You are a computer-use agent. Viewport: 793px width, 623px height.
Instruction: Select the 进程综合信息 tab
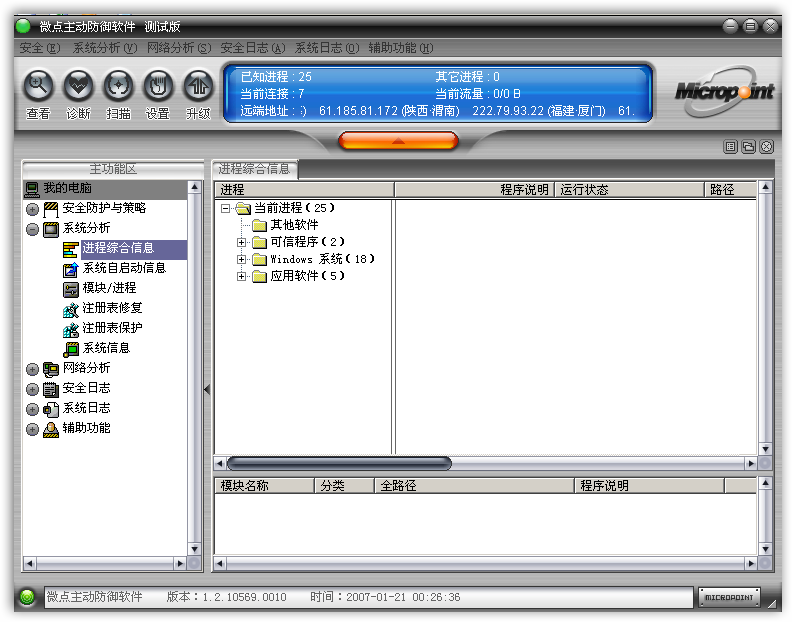(255, 169)
